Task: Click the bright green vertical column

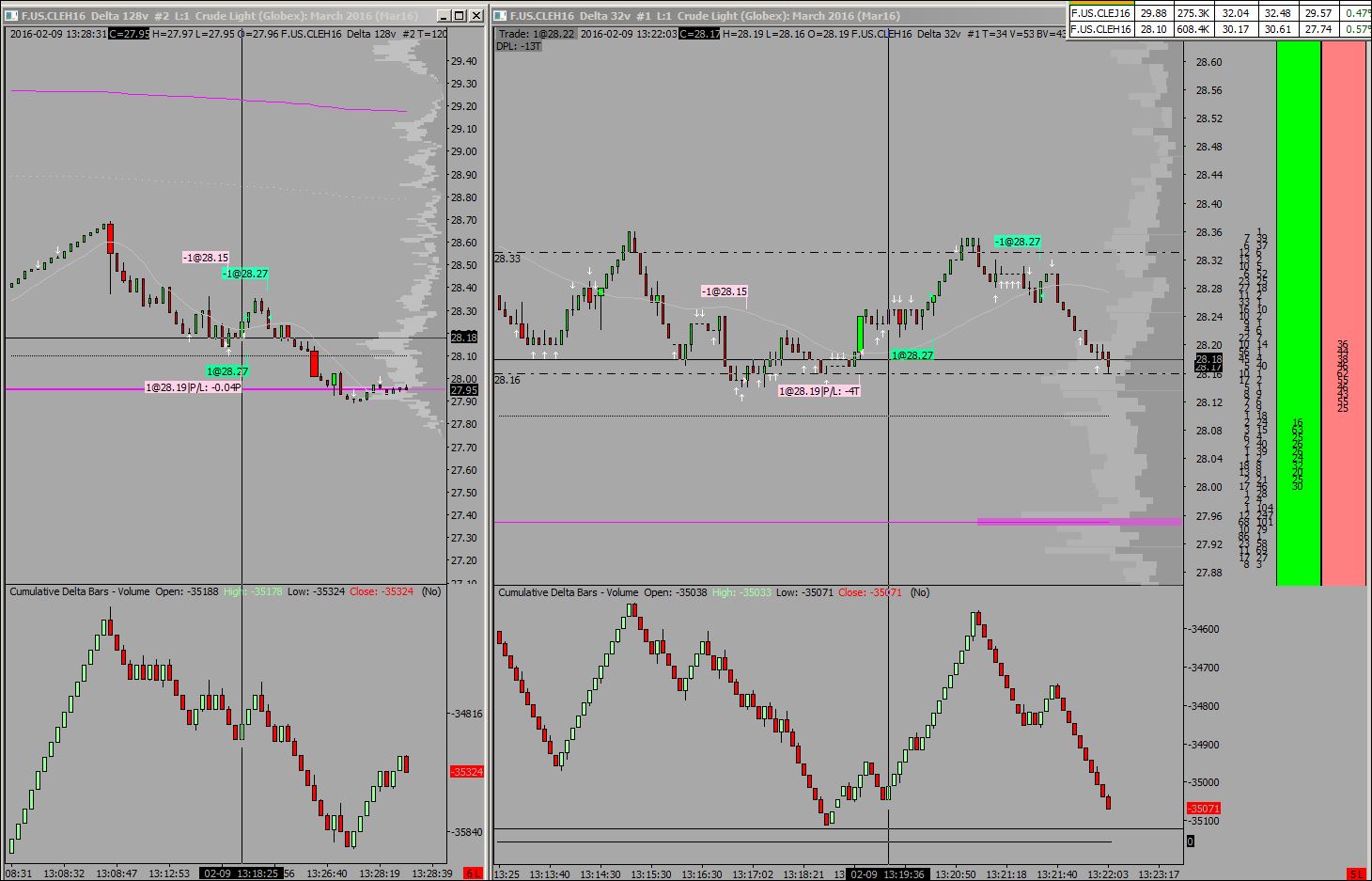Action: pos(1299,313)
